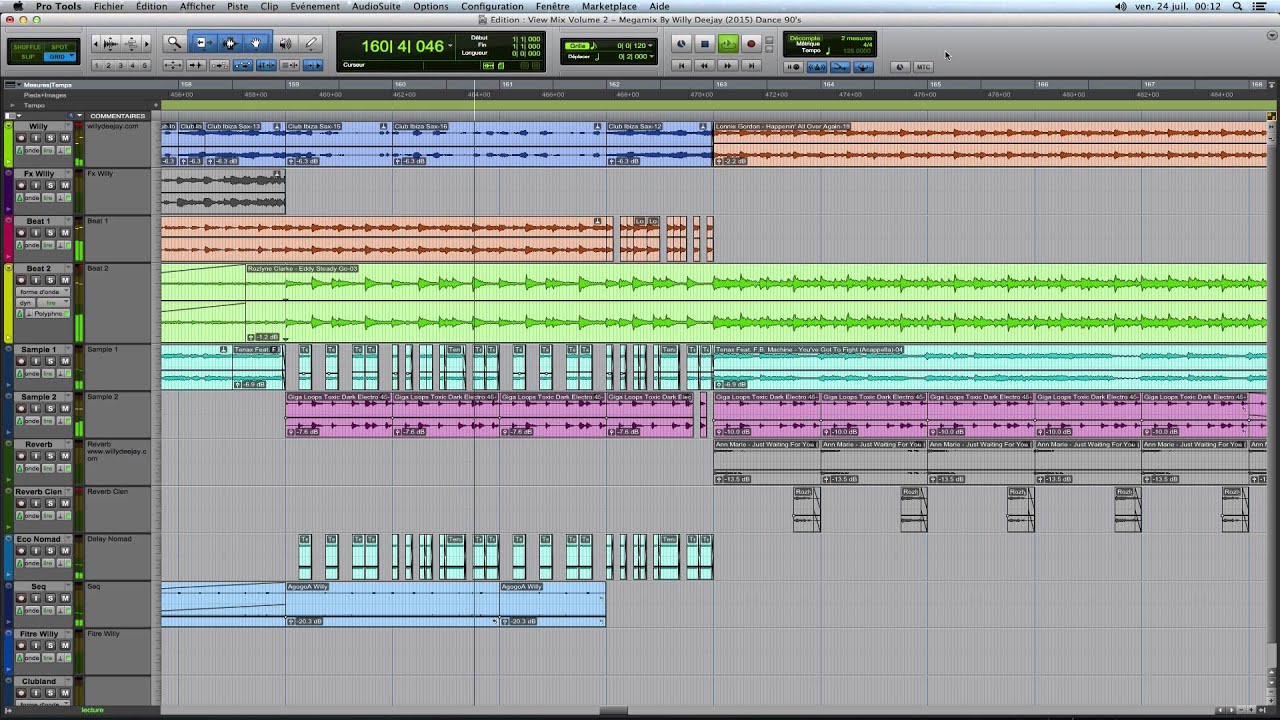This screenshot has width=1280, height=720.
Task: Click the volume icon in menu bar
Action: 1121,6
